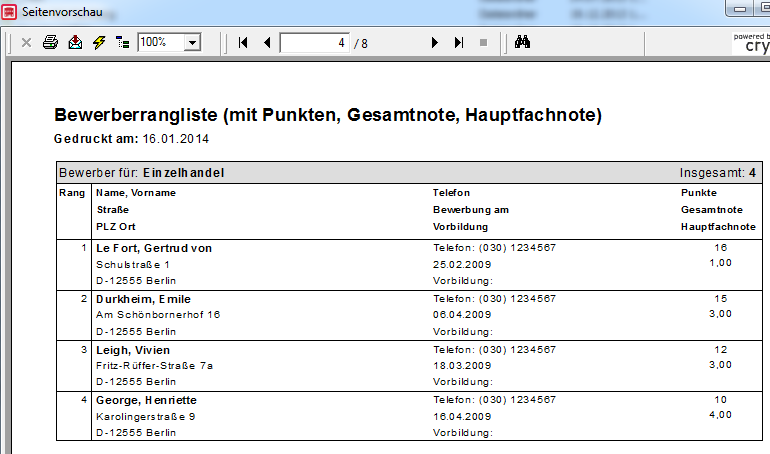
Task: Click application date 06.04.2009
Action: click(462, 315)
